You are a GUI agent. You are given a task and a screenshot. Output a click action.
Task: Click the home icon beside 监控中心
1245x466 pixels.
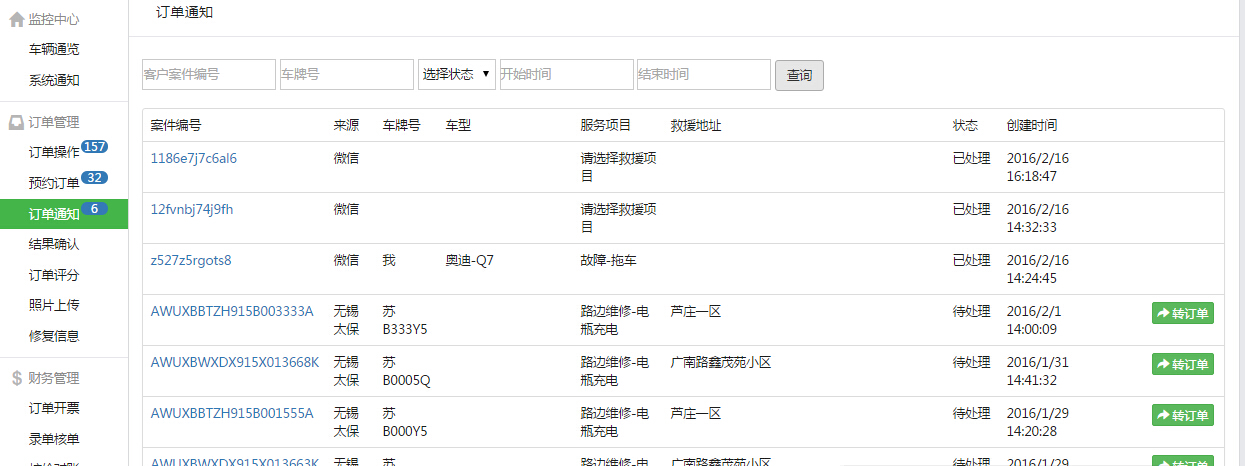click(16, 19)
